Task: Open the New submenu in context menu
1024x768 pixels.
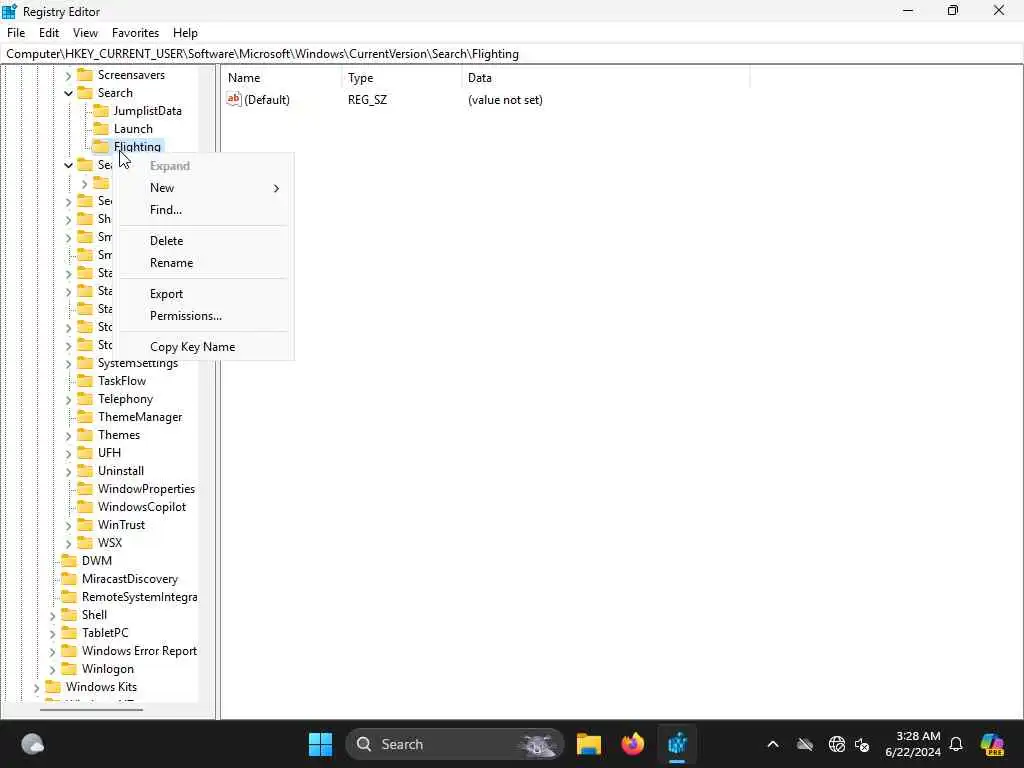Action: (204, 187)
